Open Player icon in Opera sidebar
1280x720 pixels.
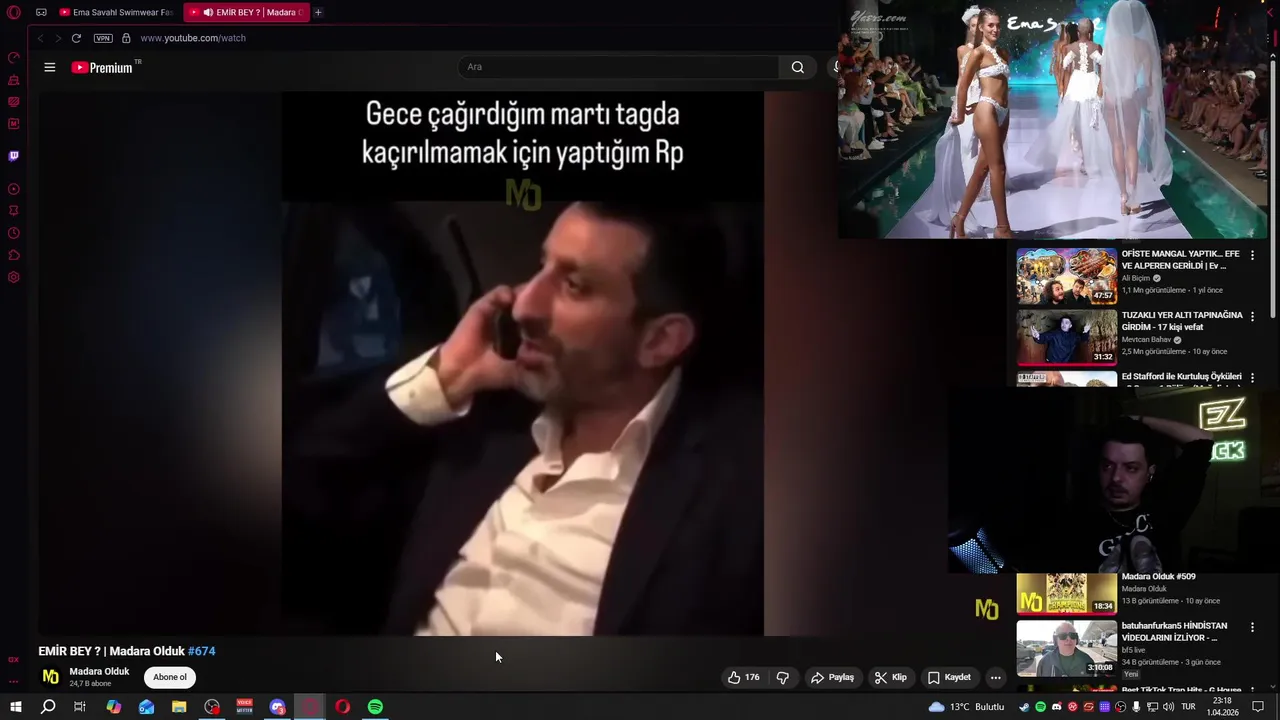(x=14, y=189)
